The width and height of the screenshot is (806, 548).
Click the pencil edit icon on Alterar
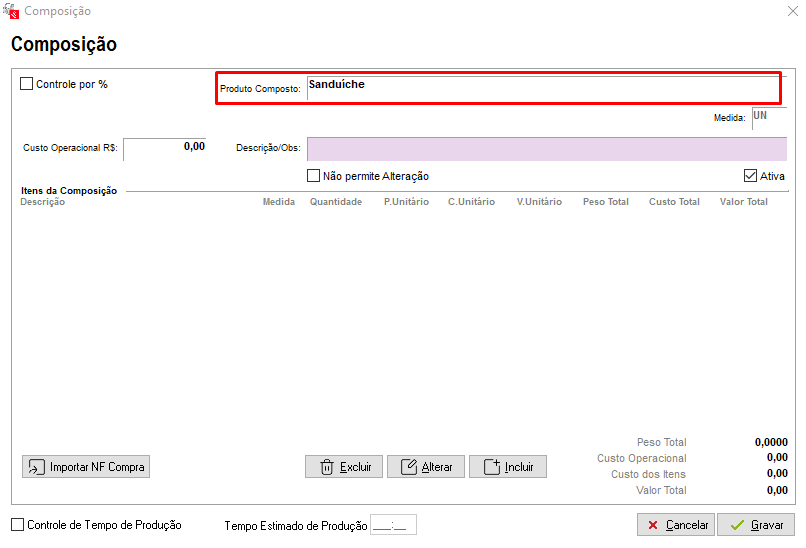point(409,467)
